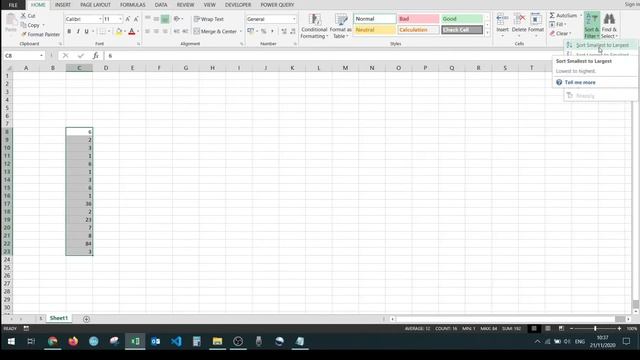Click the Cancel X in formula bar
The height and width of the screenshot is (360, 640).
pyautogui.click(x=65, y=56)
